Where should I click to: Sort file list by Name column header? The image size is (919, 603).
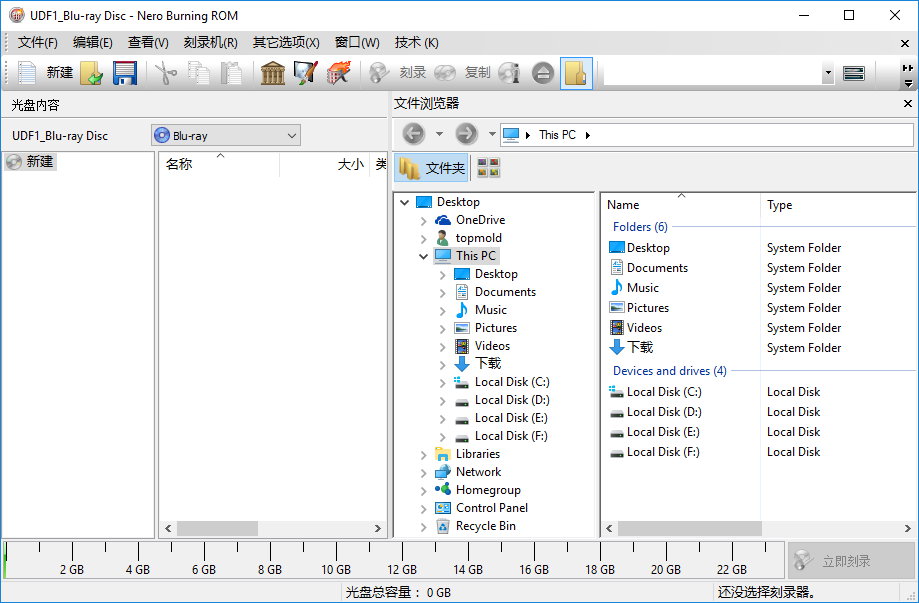pos(681,205)
